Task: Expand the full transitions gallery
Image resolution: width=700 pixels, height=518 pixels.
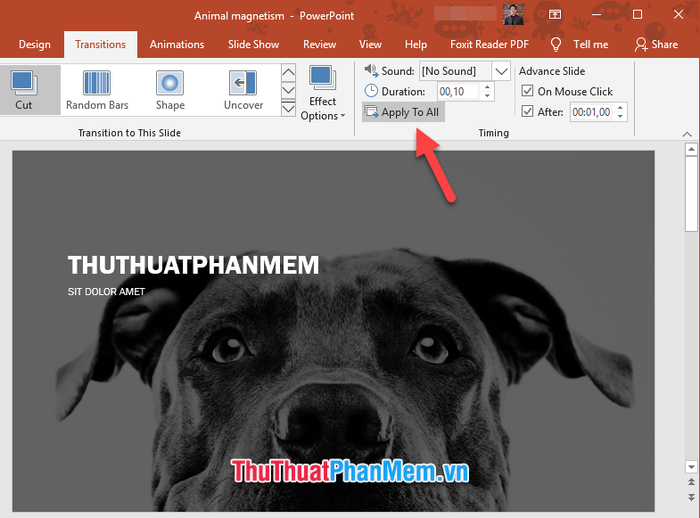Action: (x=288, y=109)
